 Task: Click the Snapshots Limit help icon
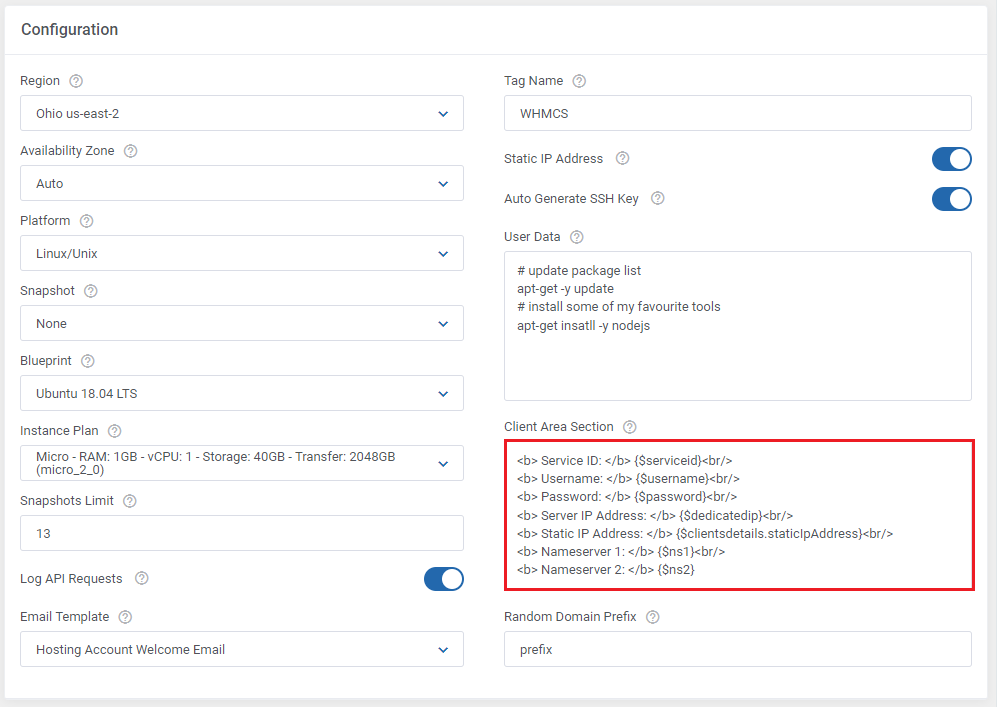(x=130, y=500)
